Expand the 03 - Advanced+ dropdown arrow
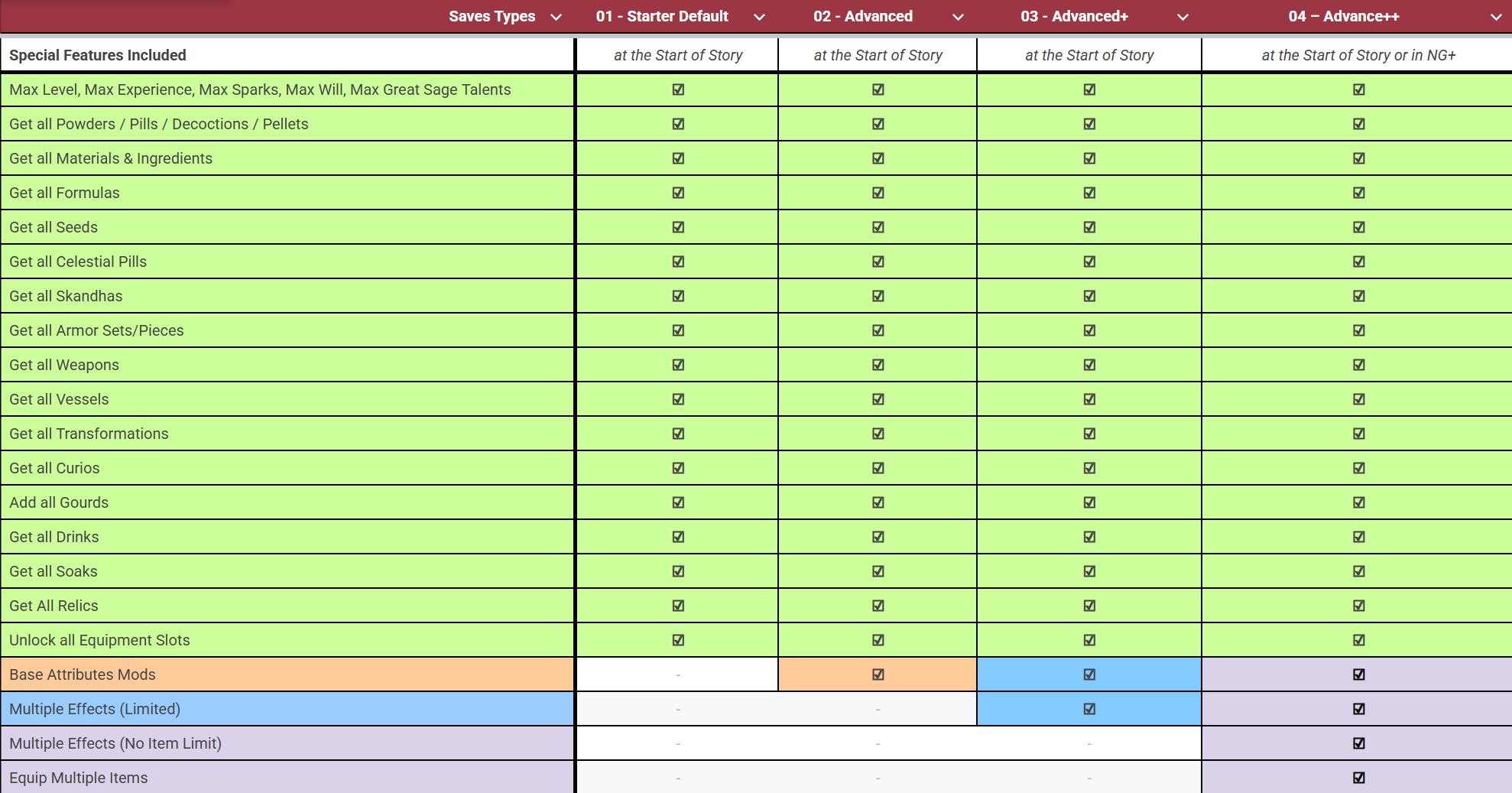Screen dimensions: 1512x793 tap(1183, 17)
